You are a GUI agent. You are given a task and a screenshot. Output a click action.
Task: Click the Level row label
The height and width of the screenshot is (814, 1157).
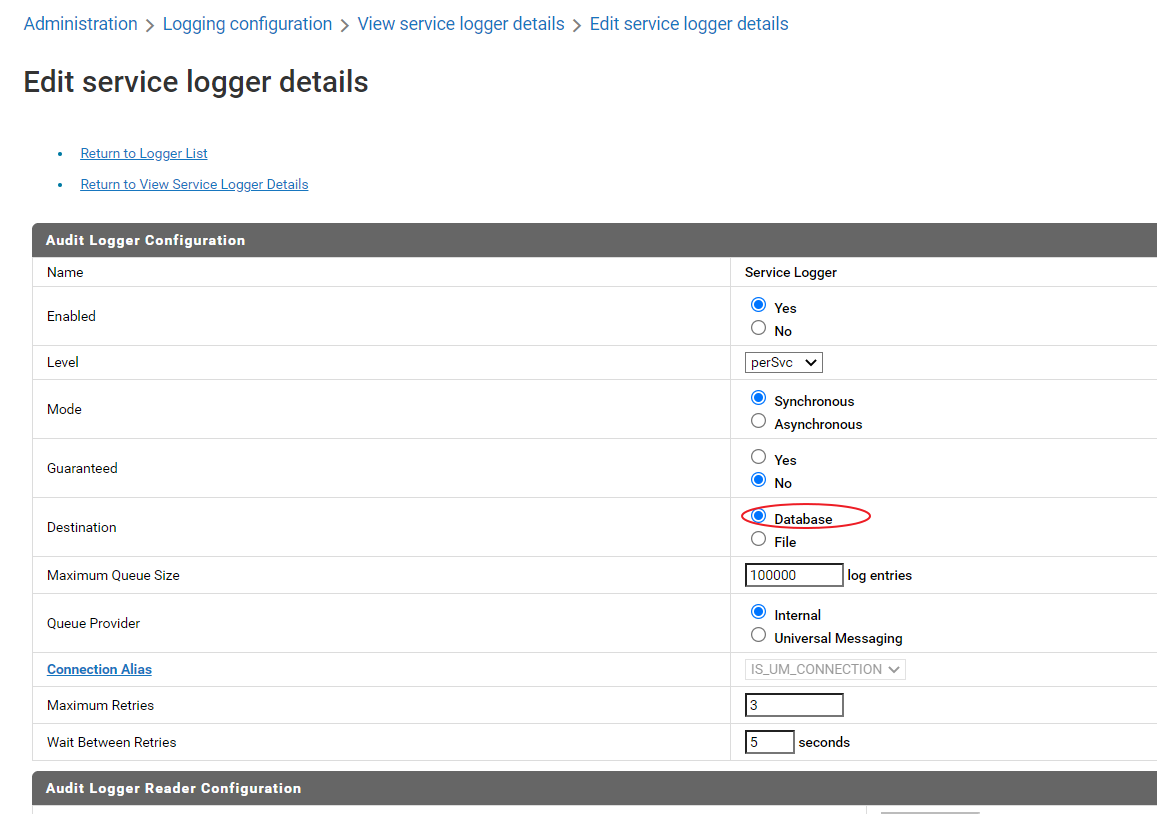pyautogui.click(x=63, y=362)
